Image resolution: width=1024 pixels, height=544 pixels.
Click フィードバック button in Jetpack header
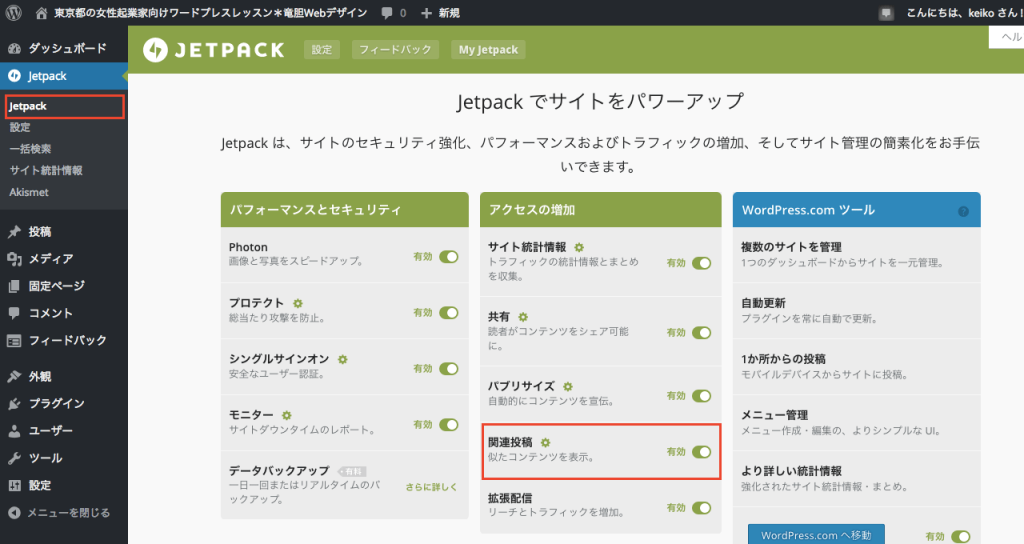click(x=395, y=50)
